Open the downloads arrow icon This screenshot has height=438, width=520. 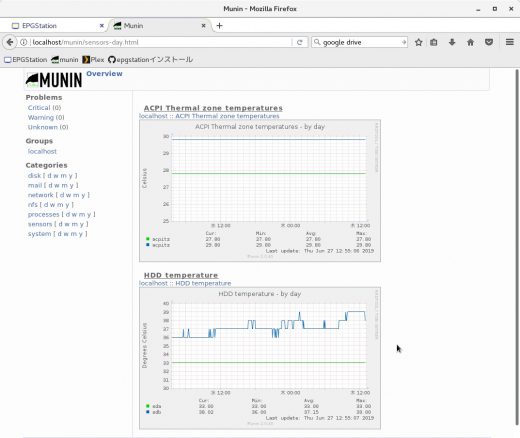pyautogui.click(x=452, y=42)
